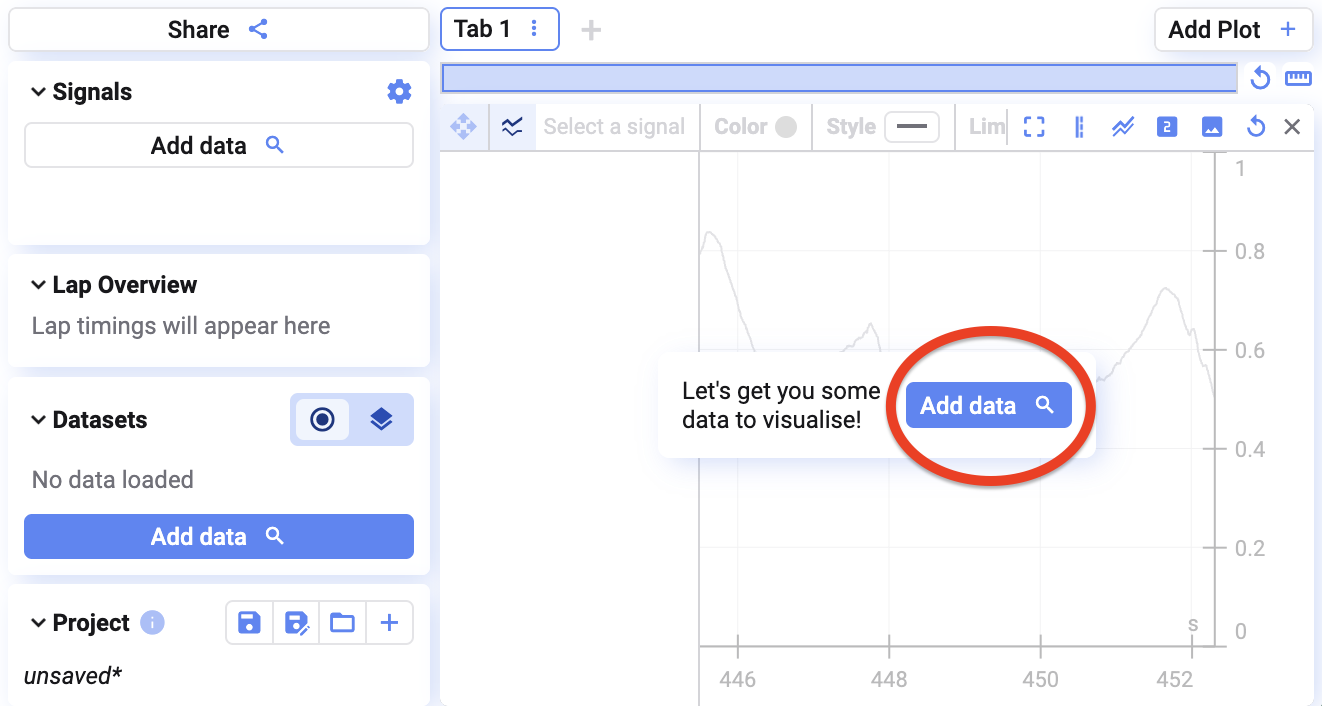1322x706 pixels.
Task: Select the single dataset radio mode
Action: (322, 420)
